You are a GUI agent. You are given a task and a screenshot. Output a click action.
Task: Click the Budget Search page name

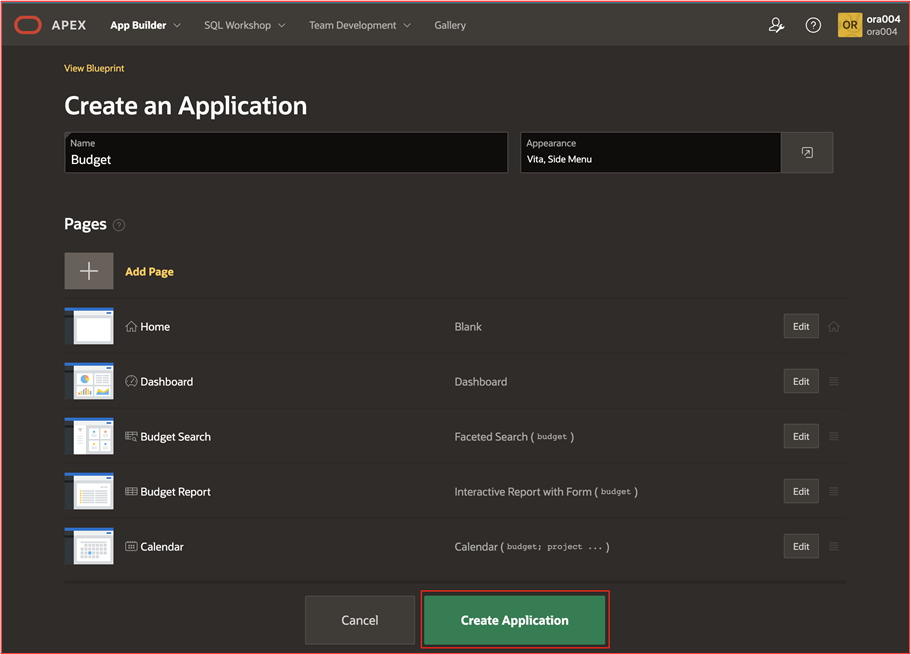point(175,437)
